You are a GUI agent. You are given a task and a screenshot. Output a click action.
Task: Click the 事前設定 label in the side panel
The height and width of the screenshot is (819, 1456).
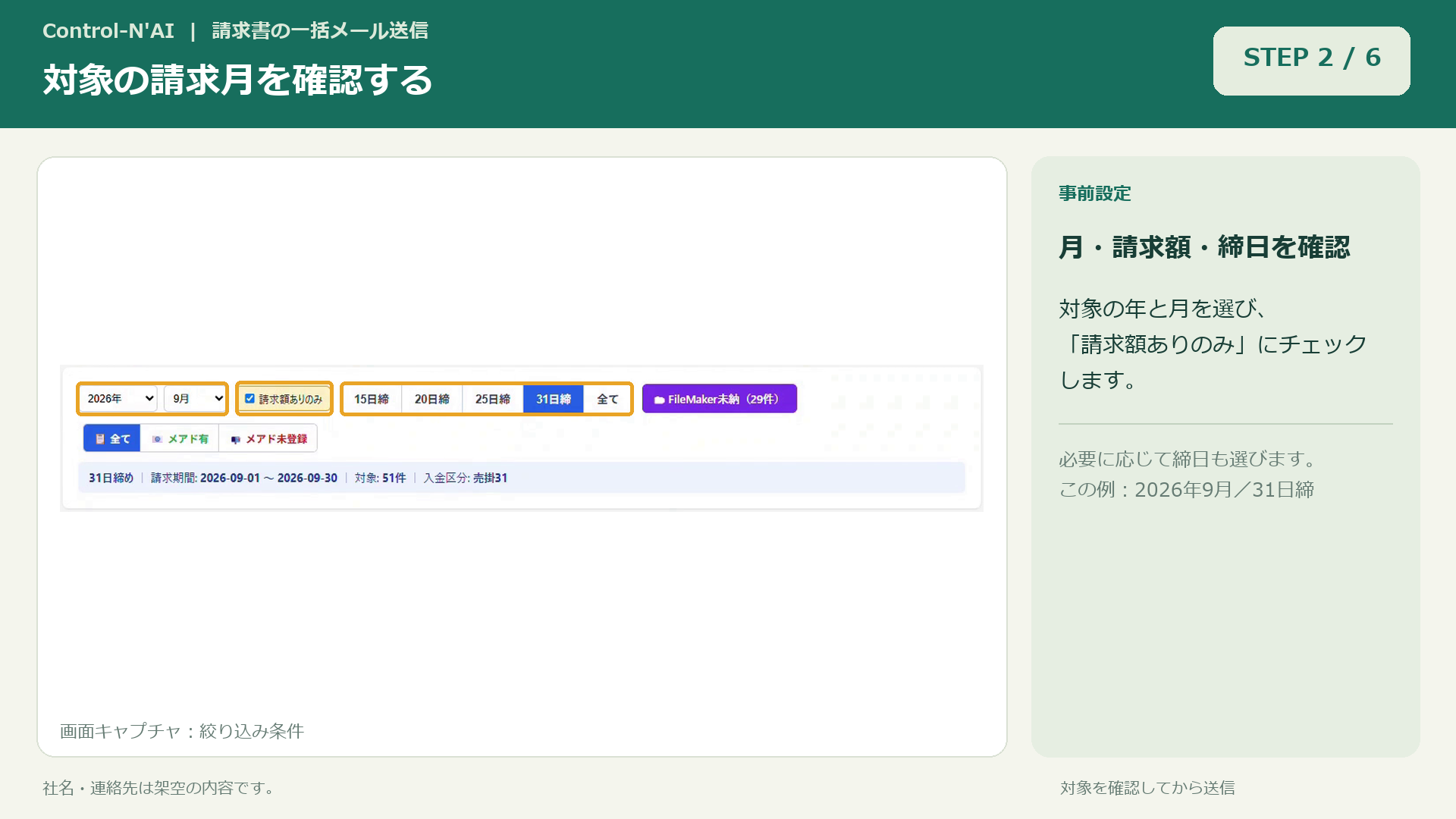(1095, 193)
